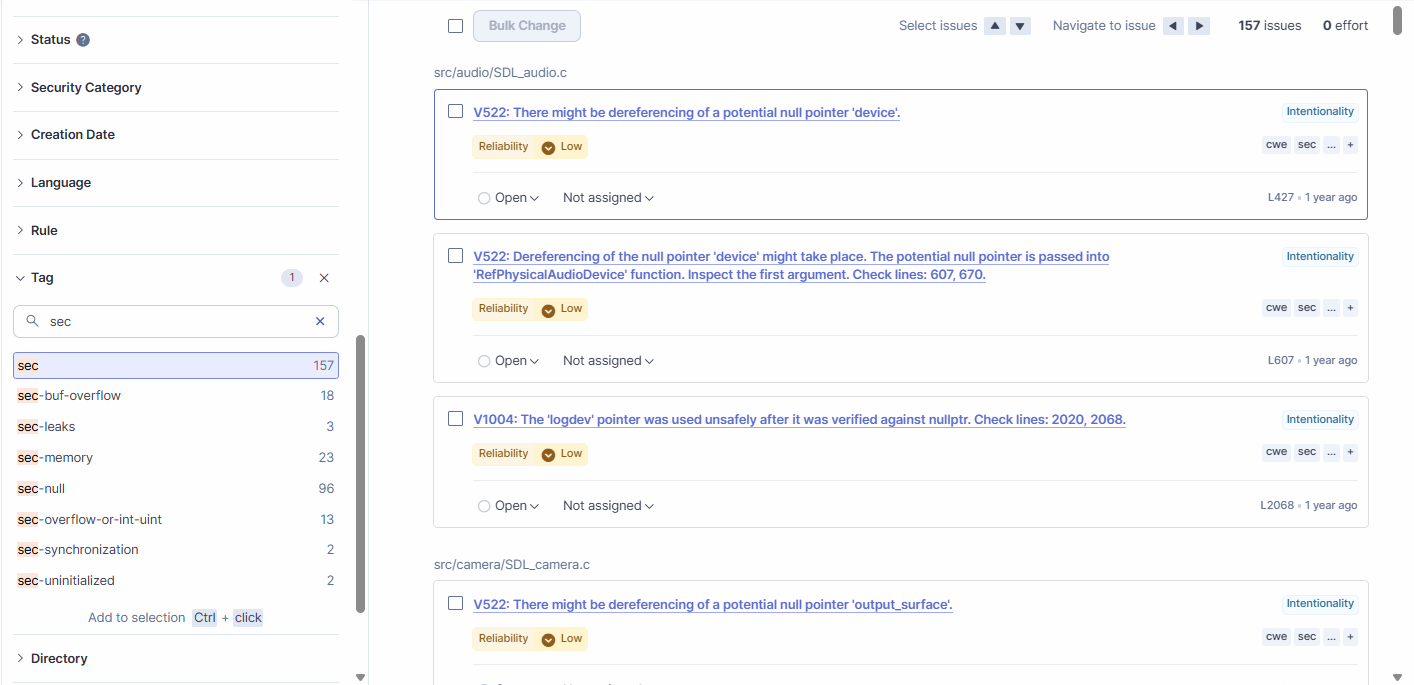
Task: Clear the tag search text with the X
Action: coord(320,321)
